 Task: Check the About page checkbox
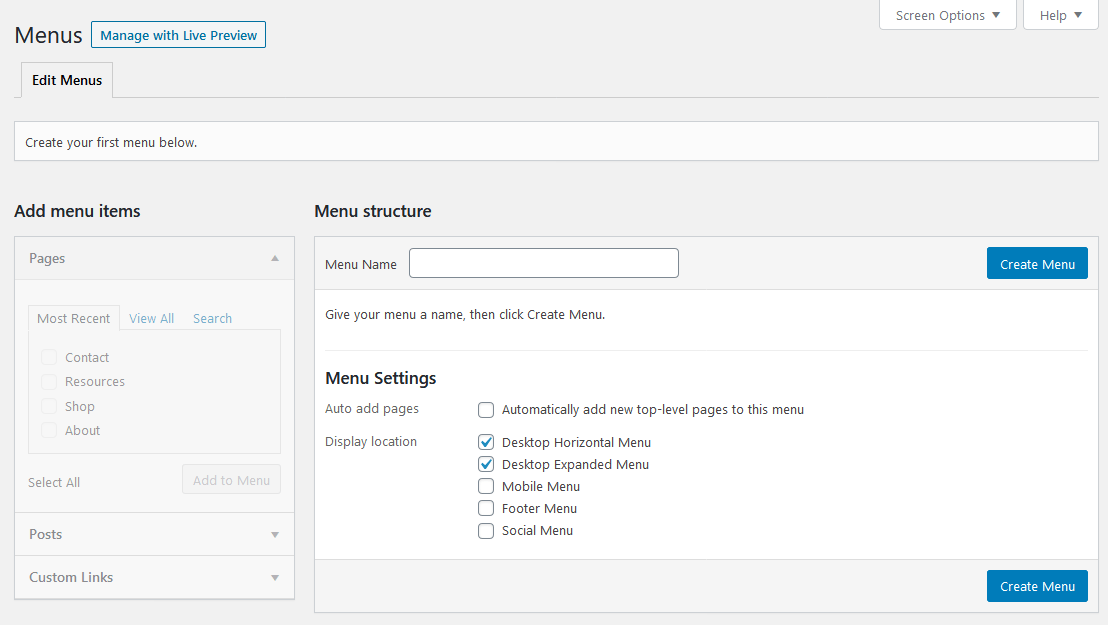click(49, 430)
